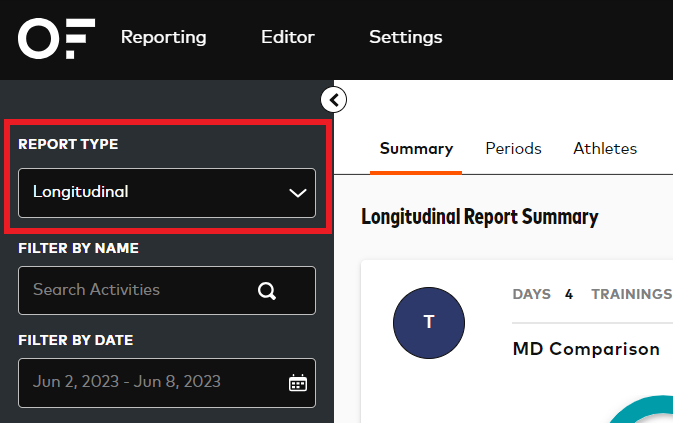The image size is (673, 423).
Task: Click the Search Activities input field
Action: coord(167,290)
